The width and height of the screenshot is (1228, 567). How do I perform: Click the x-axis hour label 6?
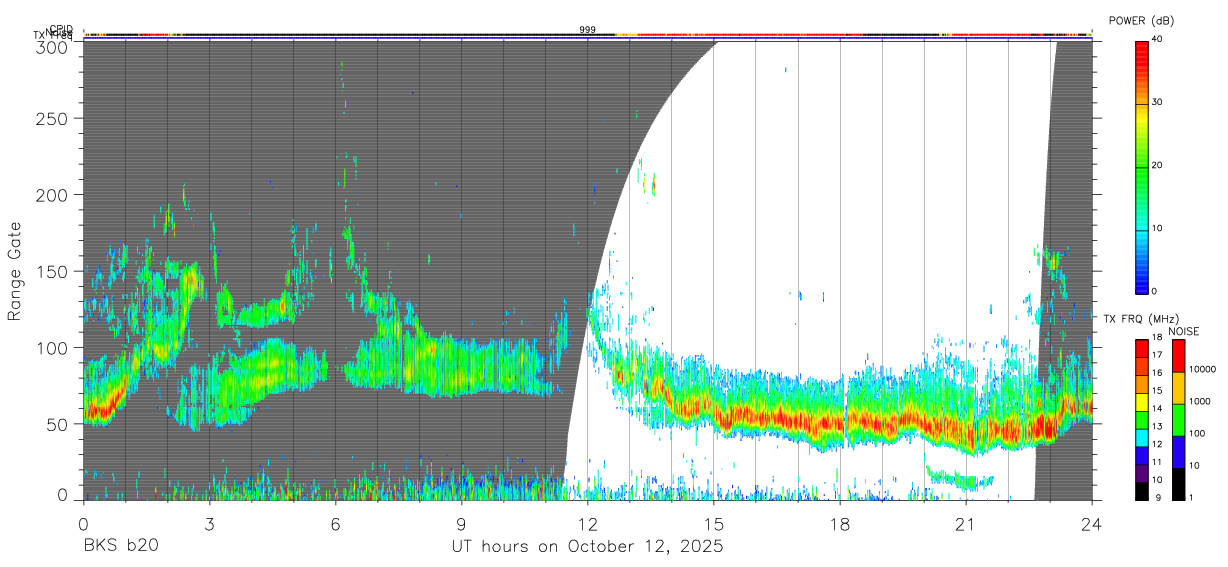point(335,523)
